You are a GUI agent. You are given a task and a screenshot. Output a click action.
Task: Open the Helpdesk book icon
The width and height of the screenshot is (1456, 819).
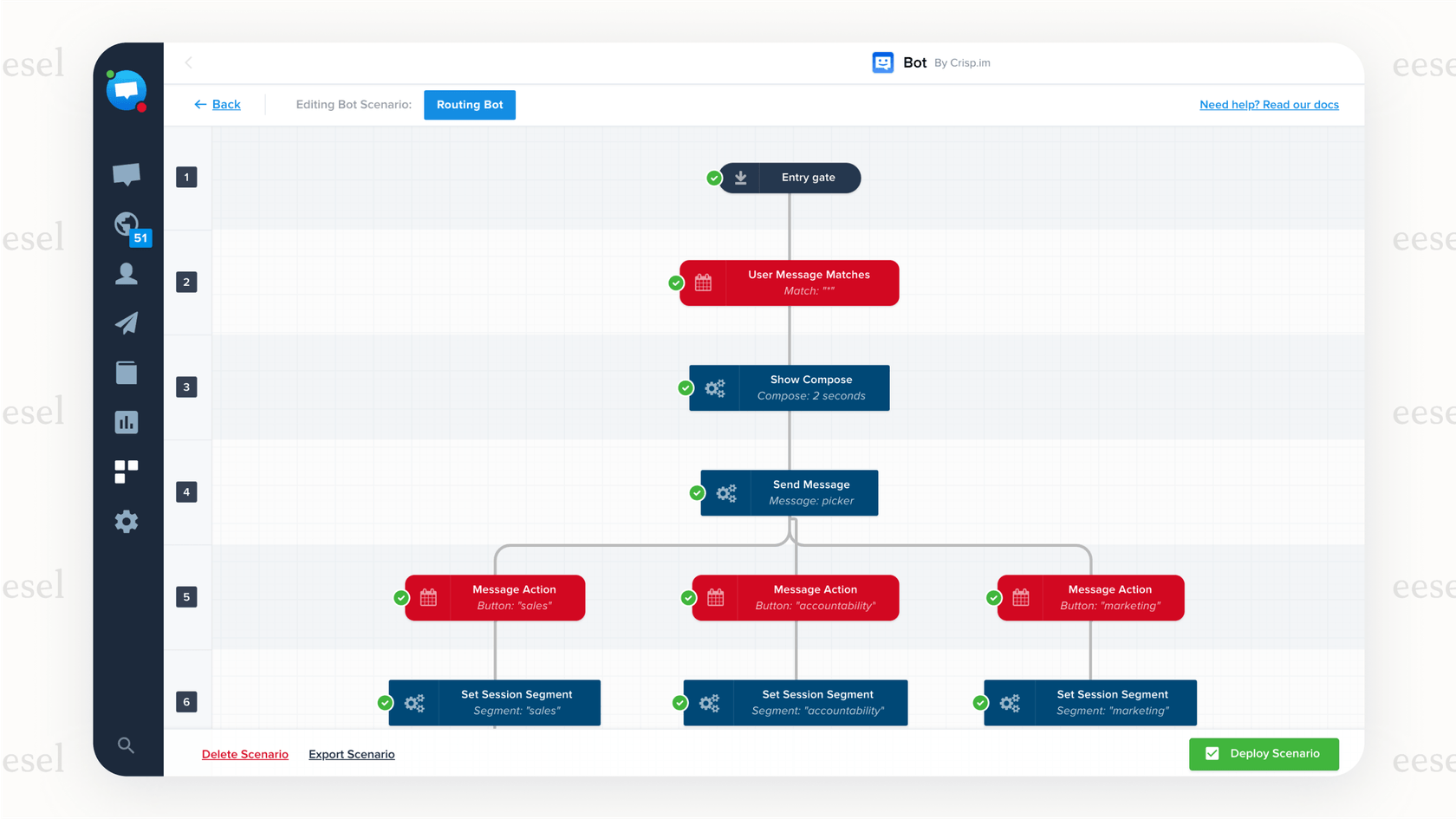[127, 373]
